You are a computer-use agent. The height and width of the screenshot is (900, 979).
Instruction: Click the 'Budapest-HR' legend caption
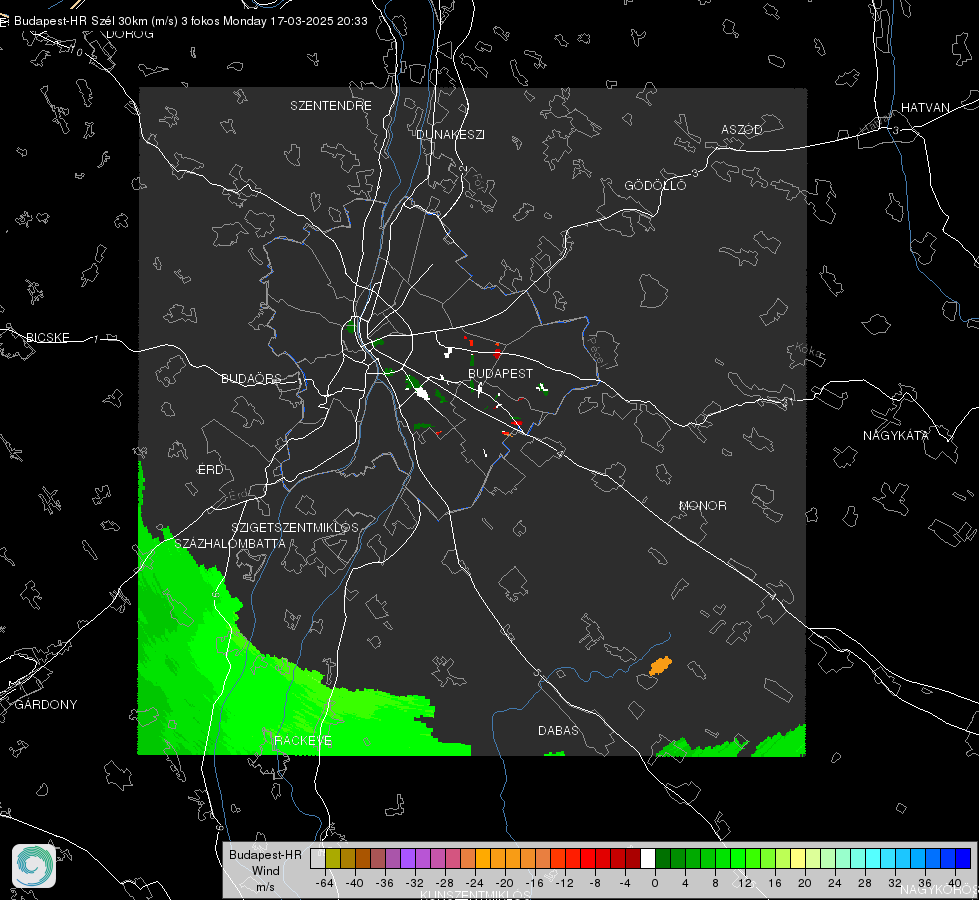265,854
